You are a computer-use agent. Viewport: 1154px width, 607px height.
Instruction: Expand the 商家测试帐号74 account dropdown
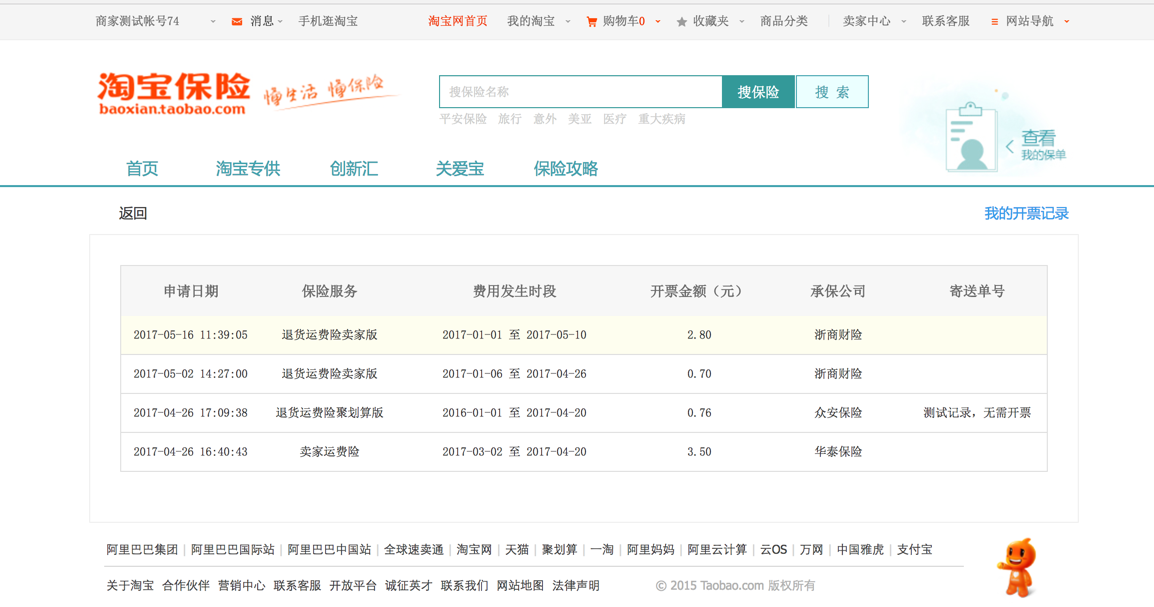point(213,21)
